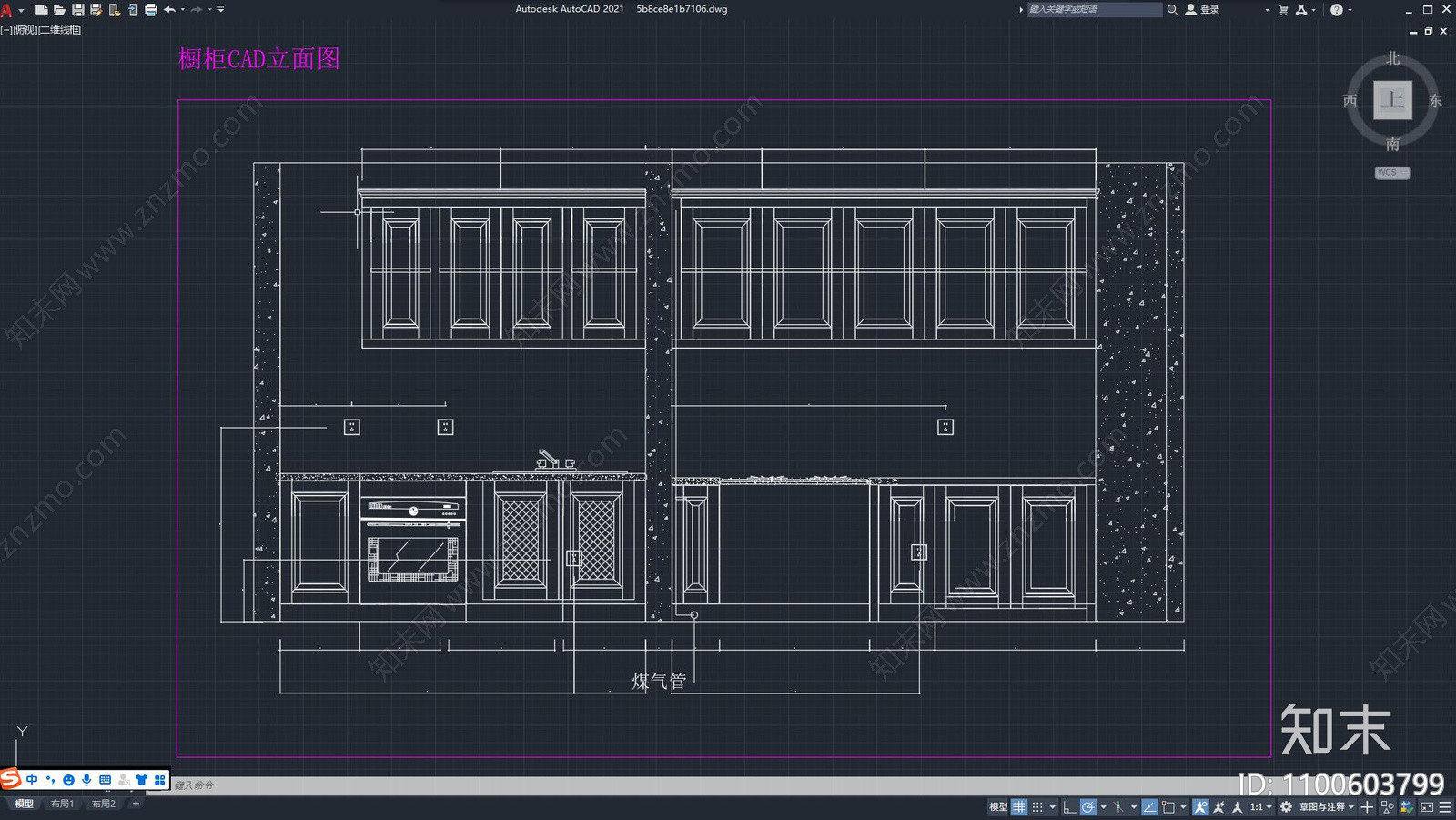Screen dimensions: 1456x820
Task: Toggle Ortho mode in the status bar
Action: coord(1069,806)
